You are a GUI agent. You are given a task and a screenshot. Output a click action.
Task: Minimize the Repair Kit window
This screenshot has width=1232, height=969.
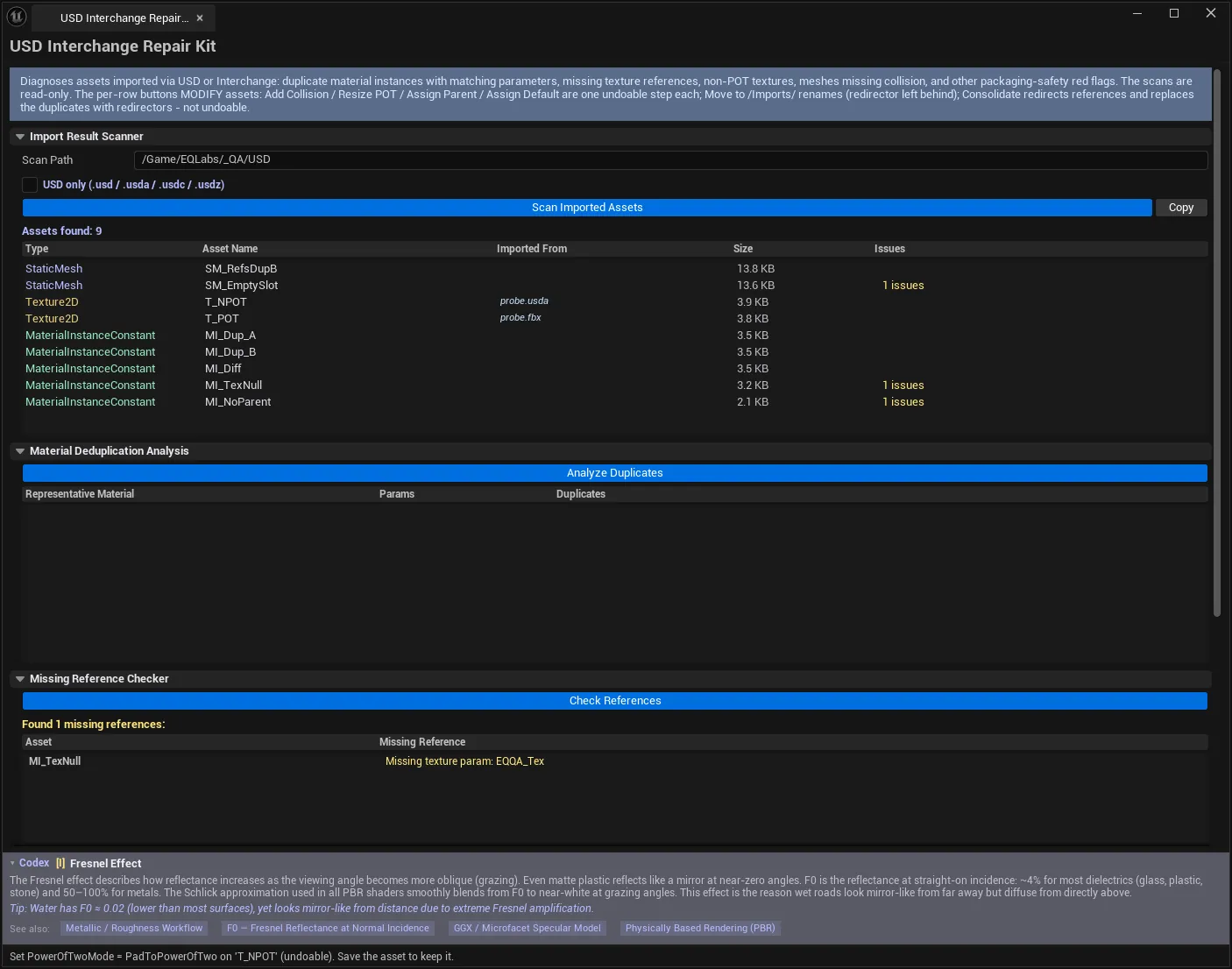(1137, 13)
